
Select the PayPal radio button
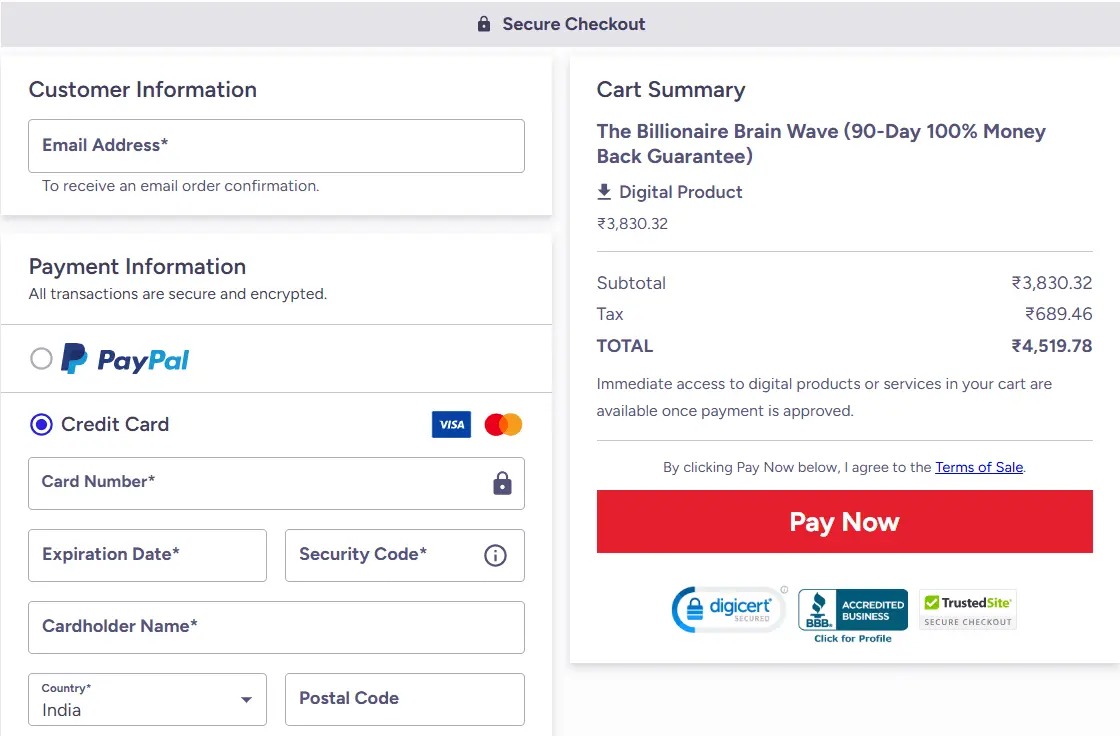pyautogui.click(x=41, y=358)
